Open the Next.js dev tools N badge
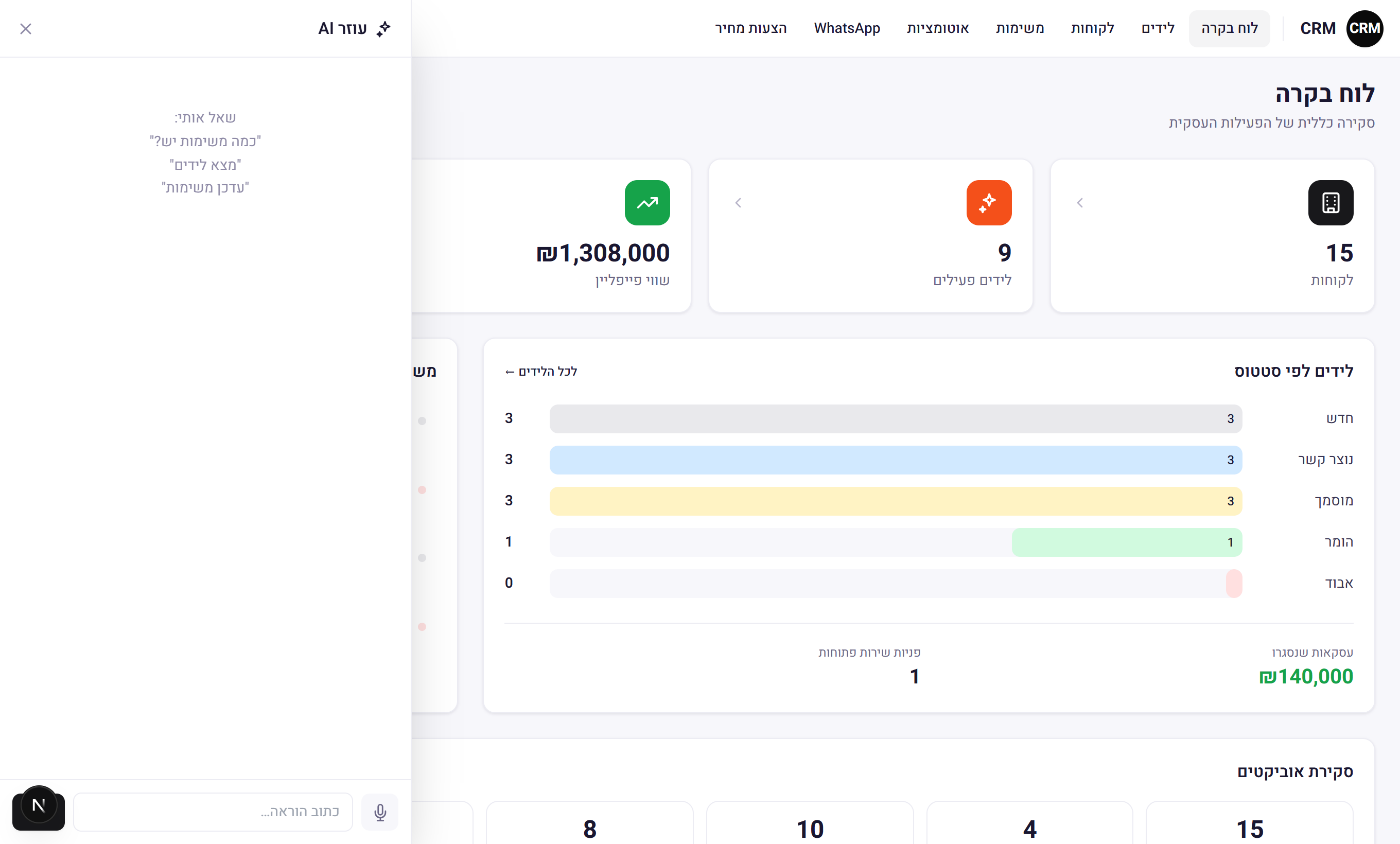Image resolution: width=1400 pixels, height=844 pixels. (x=39, y=805)
